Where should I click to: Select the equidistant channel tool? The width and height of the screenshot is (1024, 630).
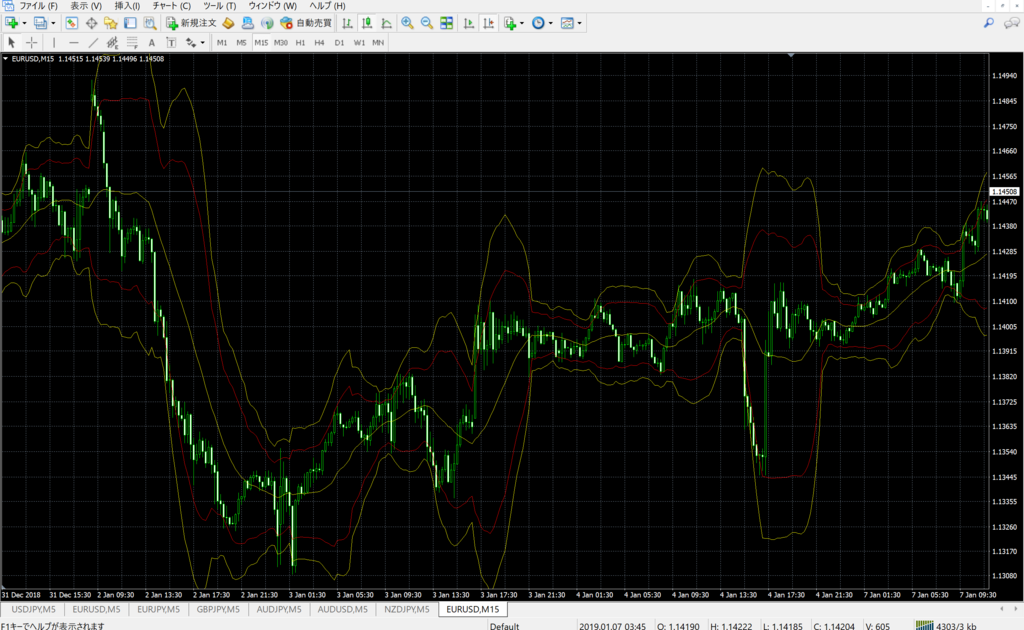point(112,42)
